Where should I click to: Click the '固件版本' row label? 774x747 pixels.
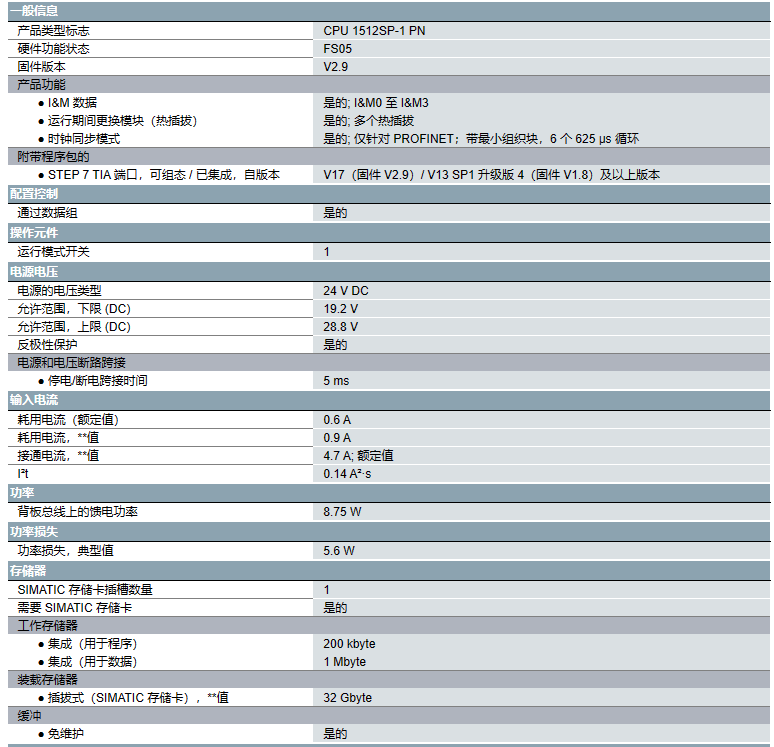tap(41, 67)
